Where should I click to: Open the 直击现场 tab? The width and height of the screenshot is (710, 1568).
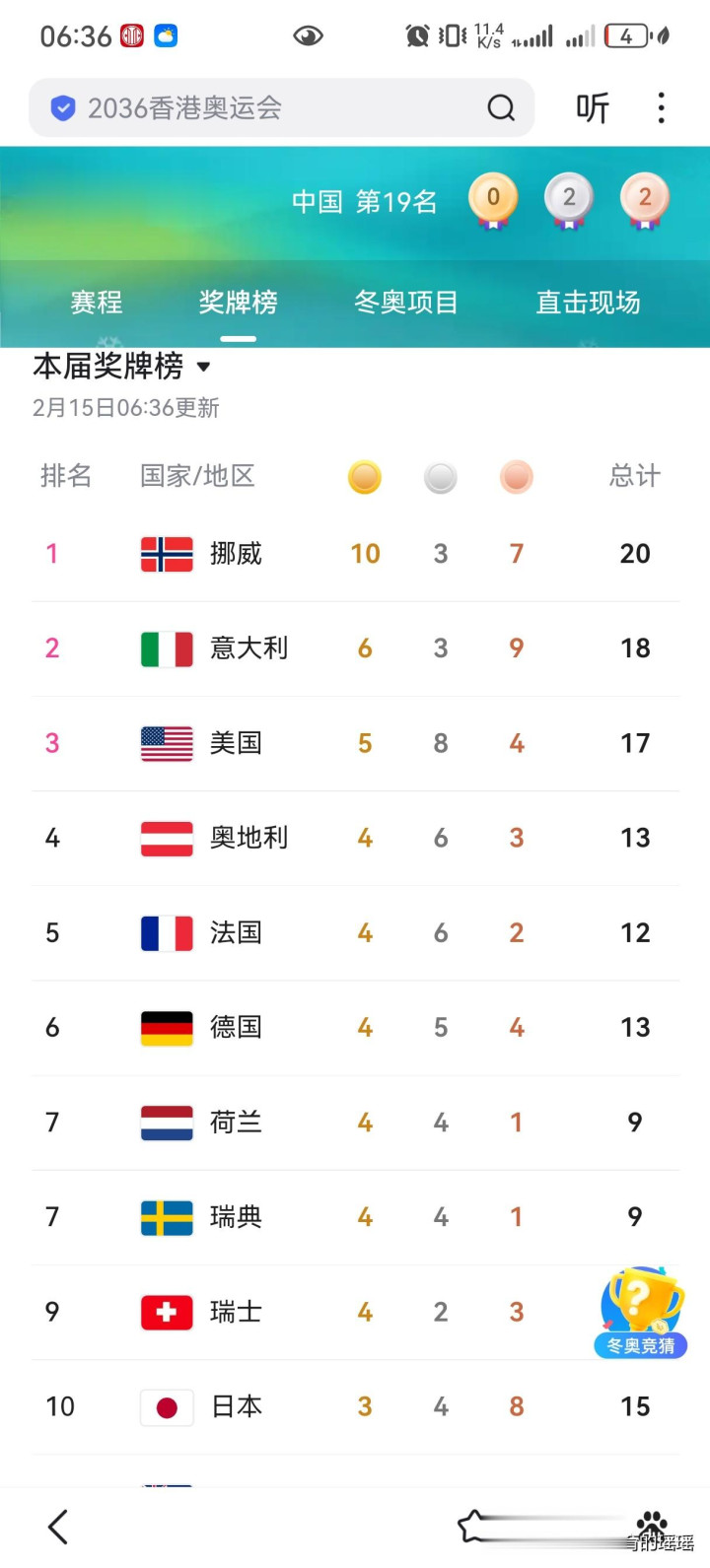588,302
